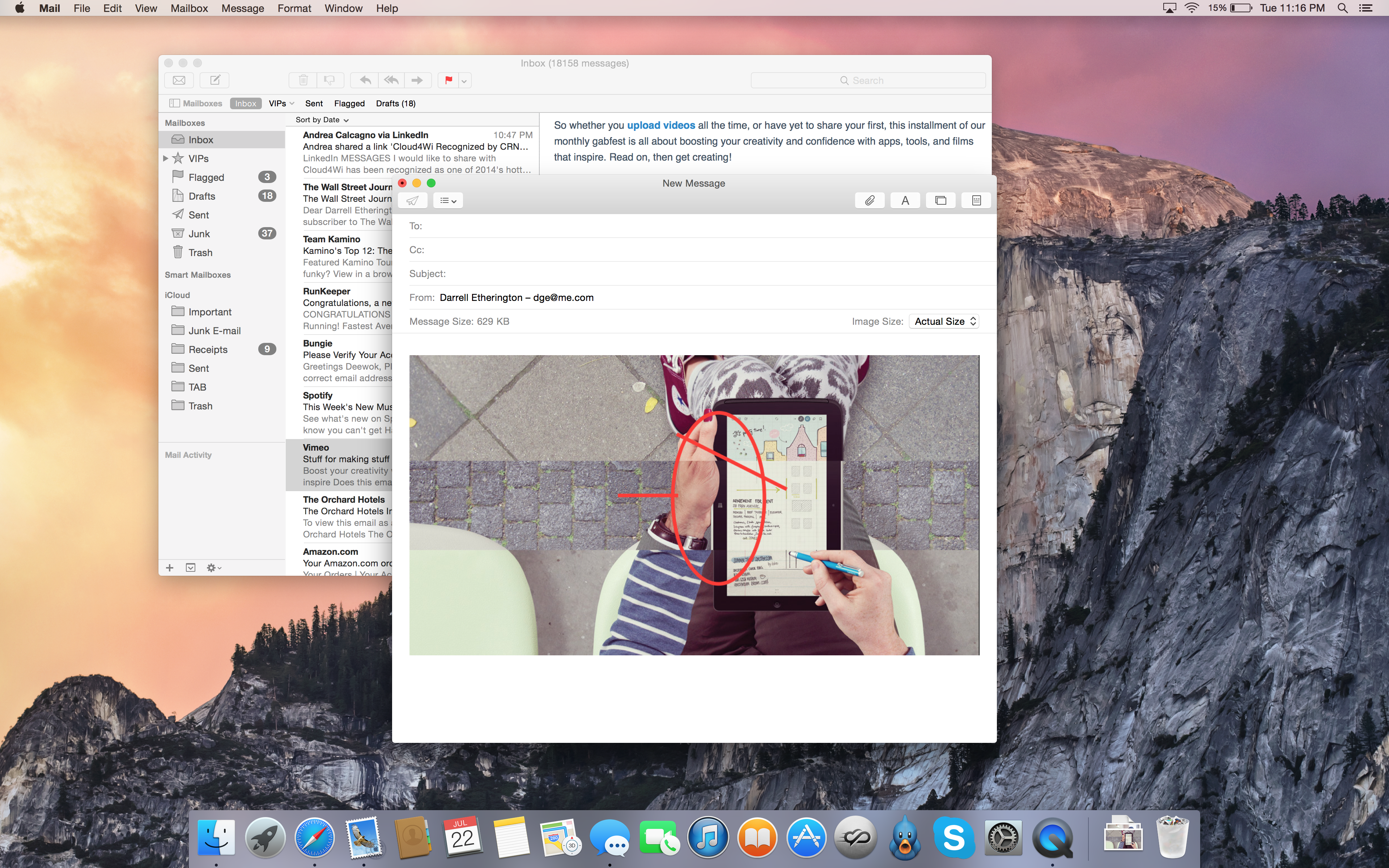Follow the 'upload videos' link
Image resolution: width=1389 pixels, height=868 pixels.
tap(660, 125)
